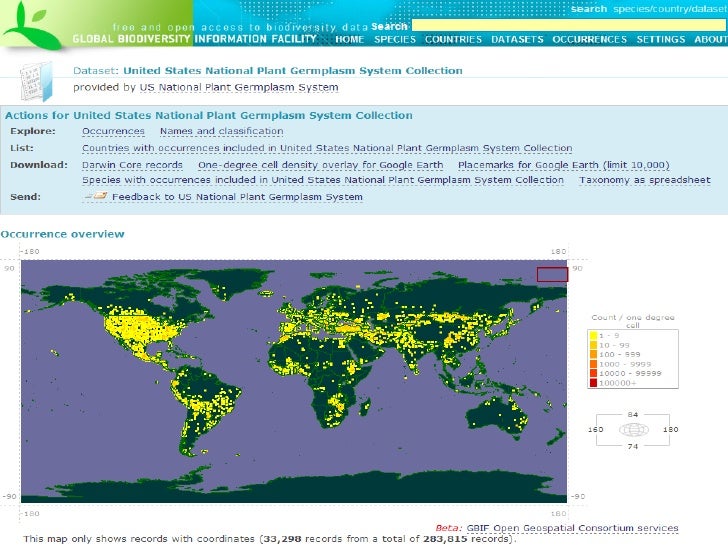Click the 84 north bound in navigator
This screenshot has width=728, height=546.
(633, 414)
